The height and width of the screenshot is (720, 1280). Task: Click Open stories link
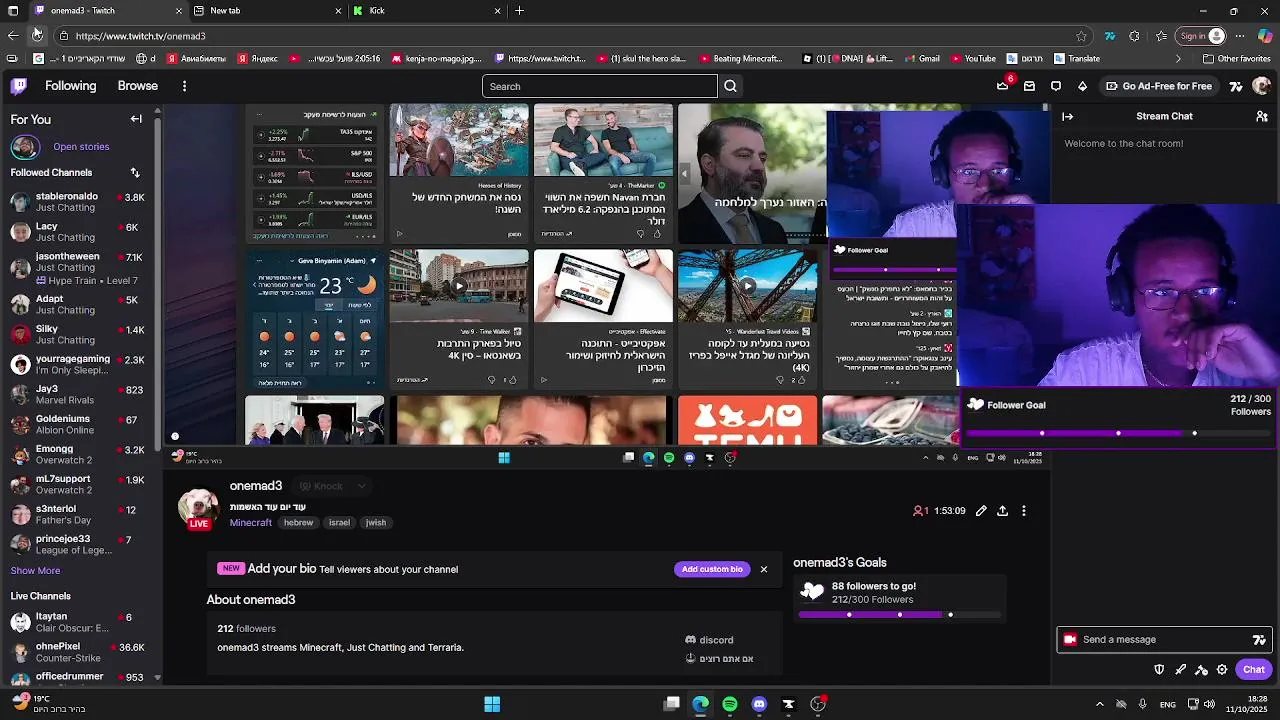pos(81,147)
